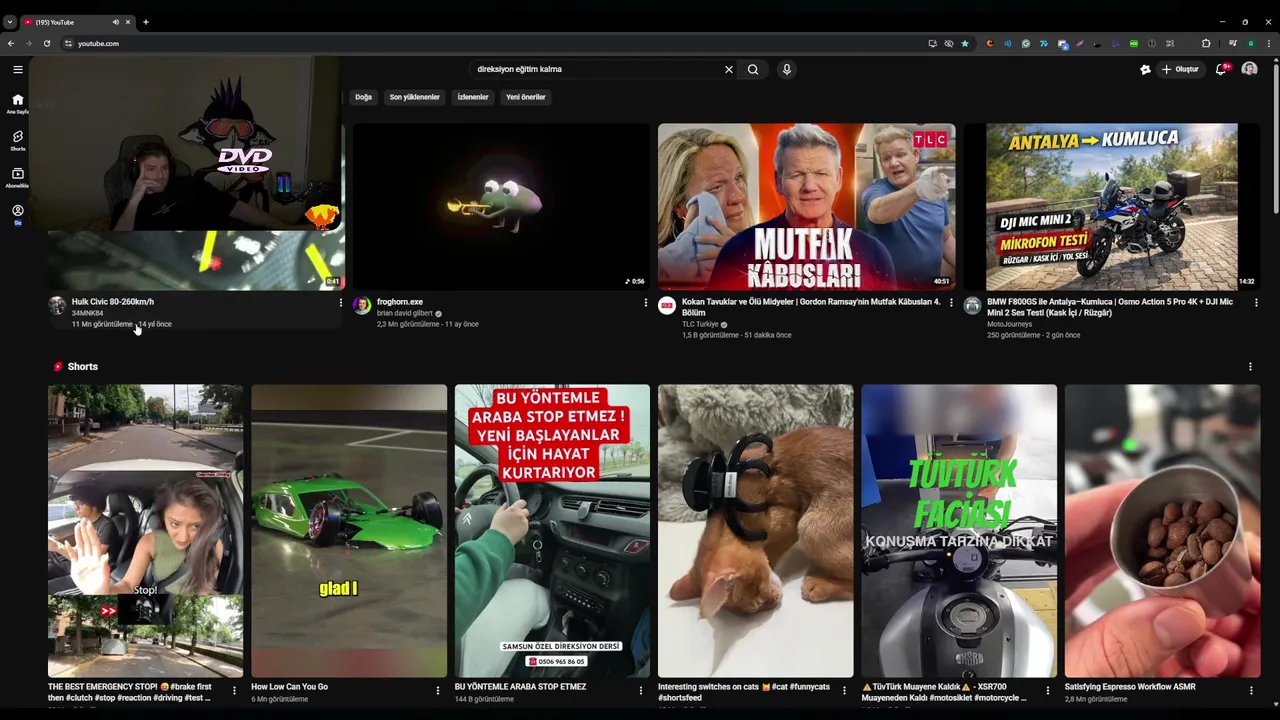This screenshot has width=1280, height=720.
Task: Click the bookmark star in address bar
Action: point(965,43)
